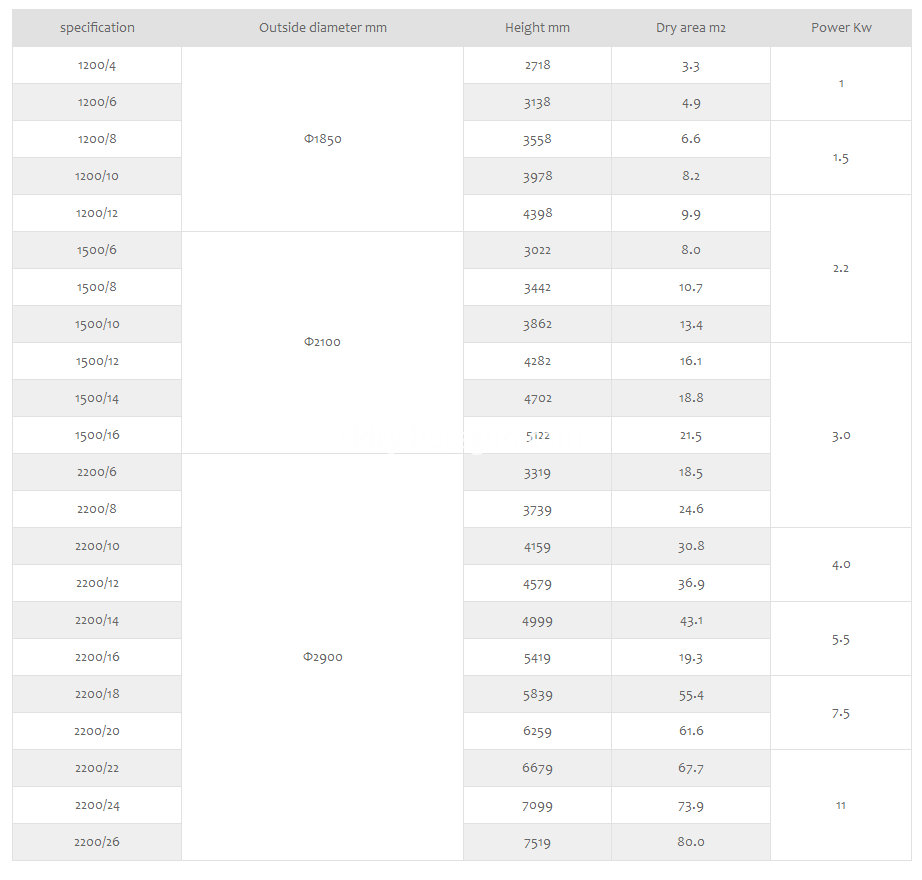Click the 2200/26 specification cell
This screenshot has width=922, height=880.
click(97, 842)
